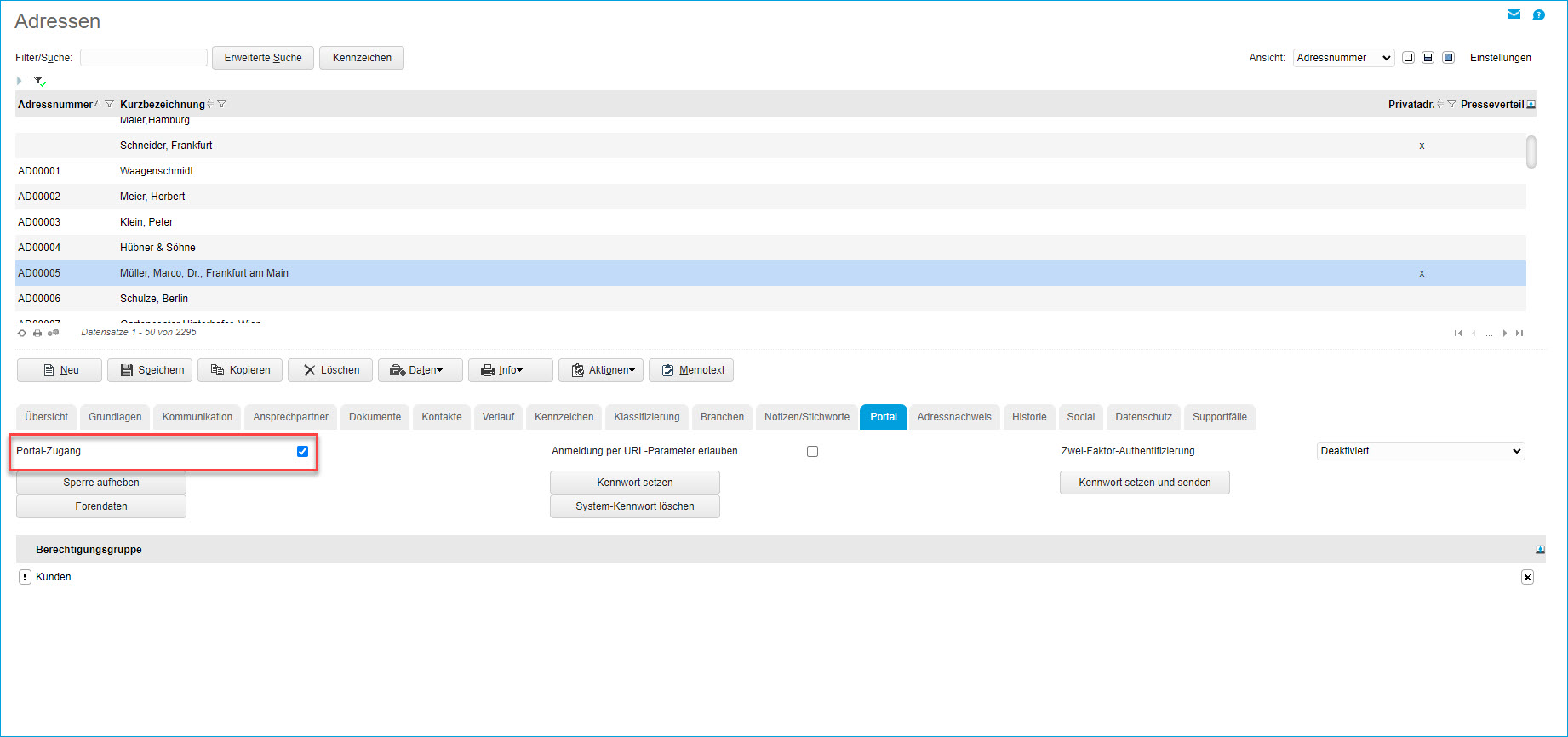
Task: Click Erweiterte Suche
Action: pyautogui.click(x=263, y=58)
